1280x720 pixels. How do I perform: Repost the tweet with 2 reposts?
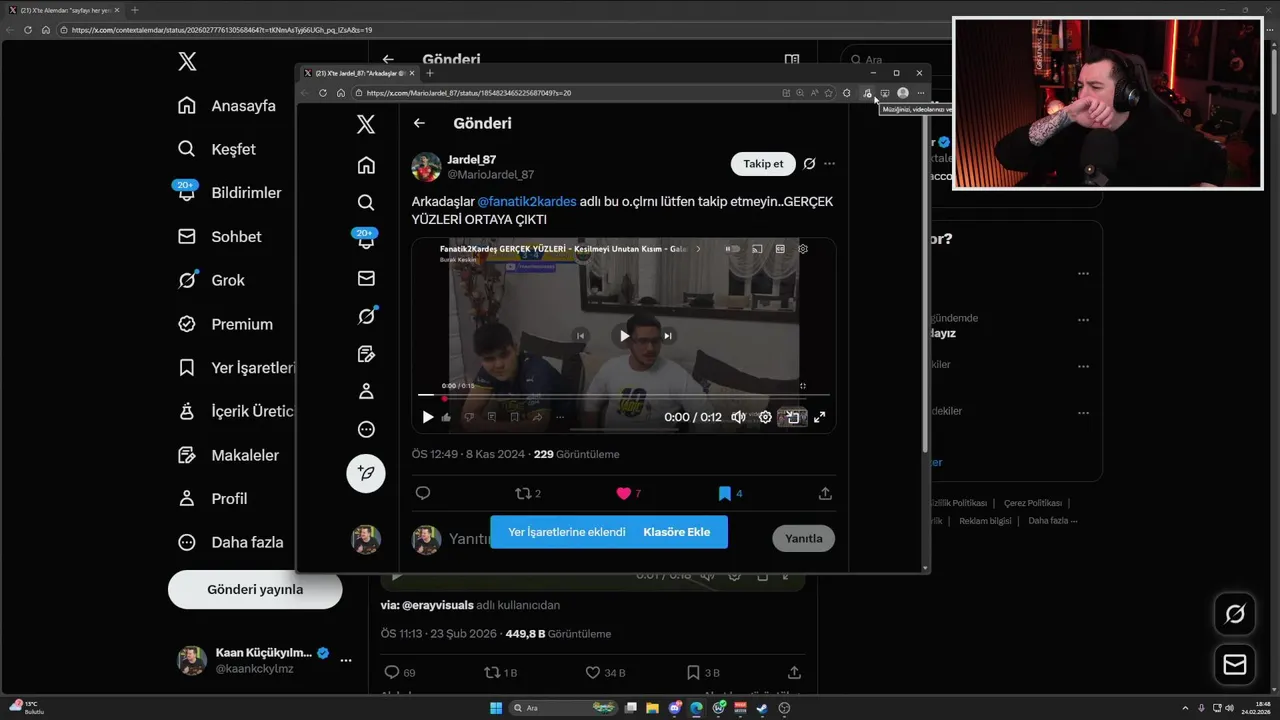[x=527, y=493]
